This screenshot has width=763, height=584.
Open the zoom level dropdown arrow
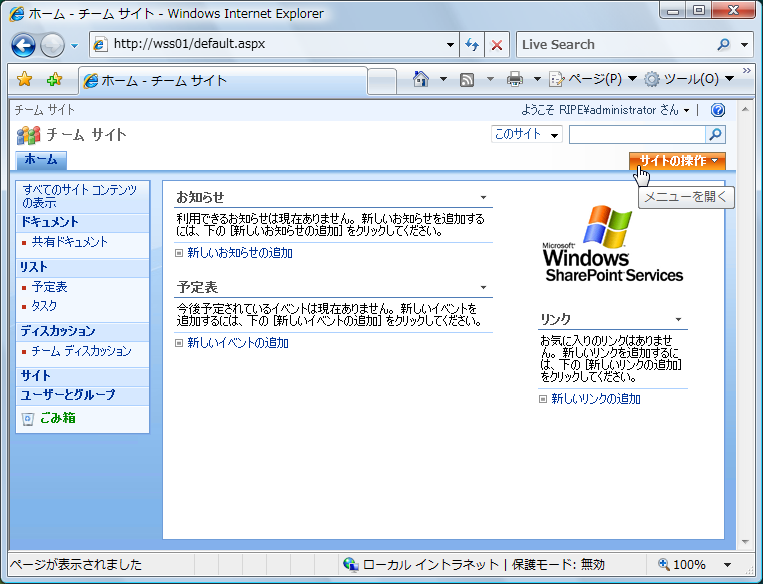727,565
